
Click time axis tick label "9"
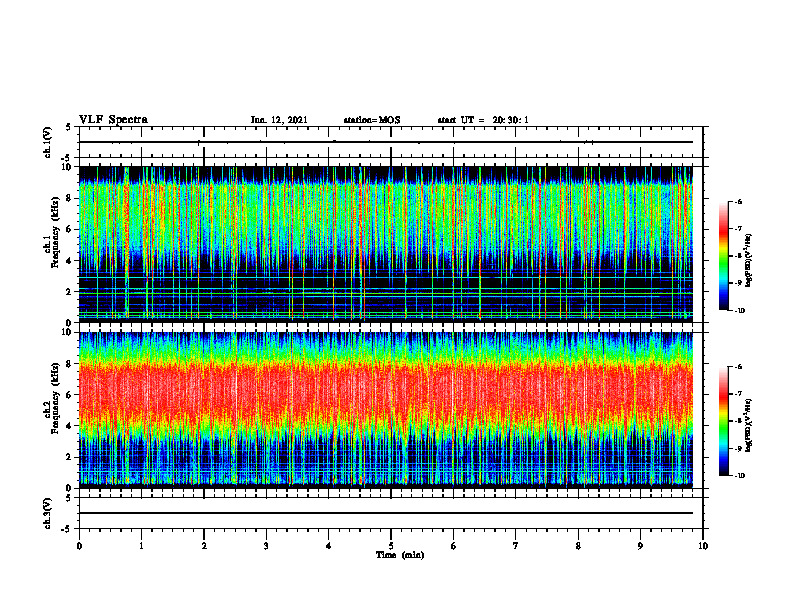[x=640, y=546]
